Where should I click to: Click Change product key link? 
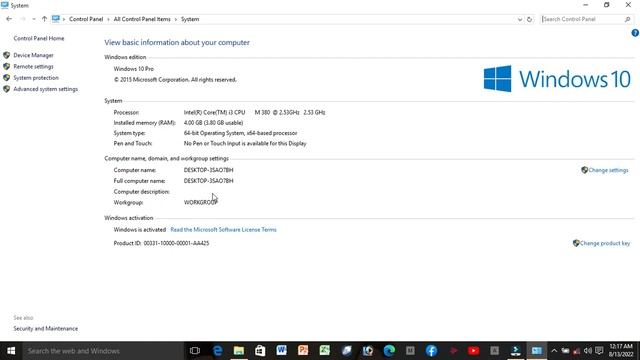point(605,243)
